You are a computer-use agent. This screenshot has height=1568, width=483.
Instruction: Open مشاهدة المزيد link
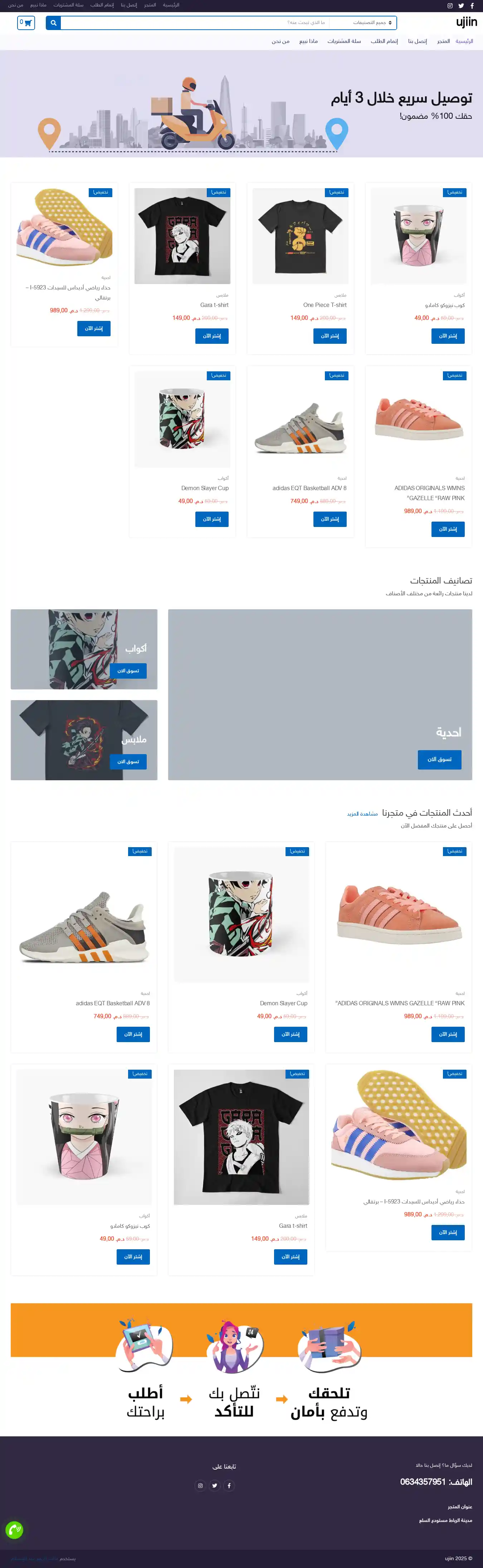362,814
